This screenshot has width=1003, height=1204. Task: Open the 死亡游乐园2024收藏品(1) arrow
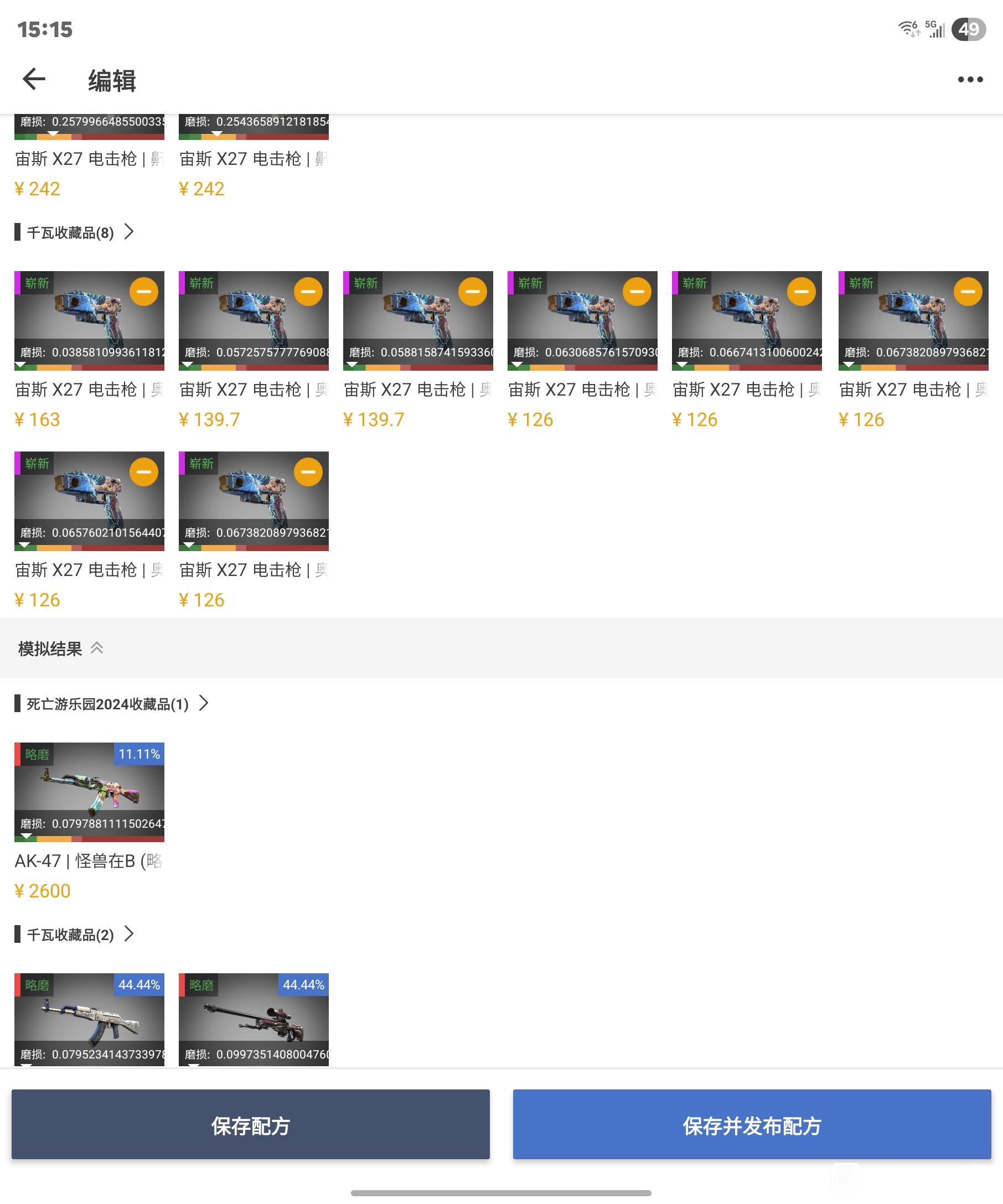[x=204, y=703]
